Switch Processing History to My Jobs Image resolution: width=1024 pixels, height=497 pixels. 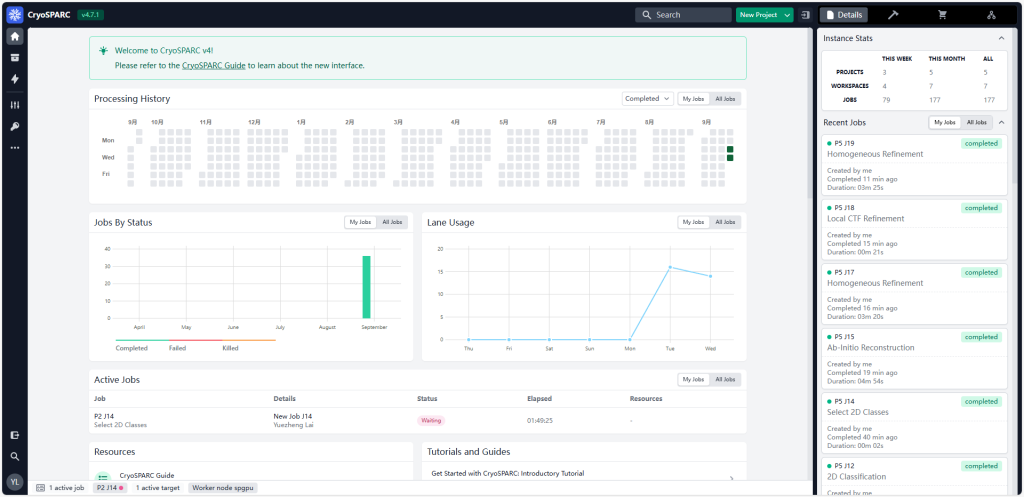(x=693, y=99)
